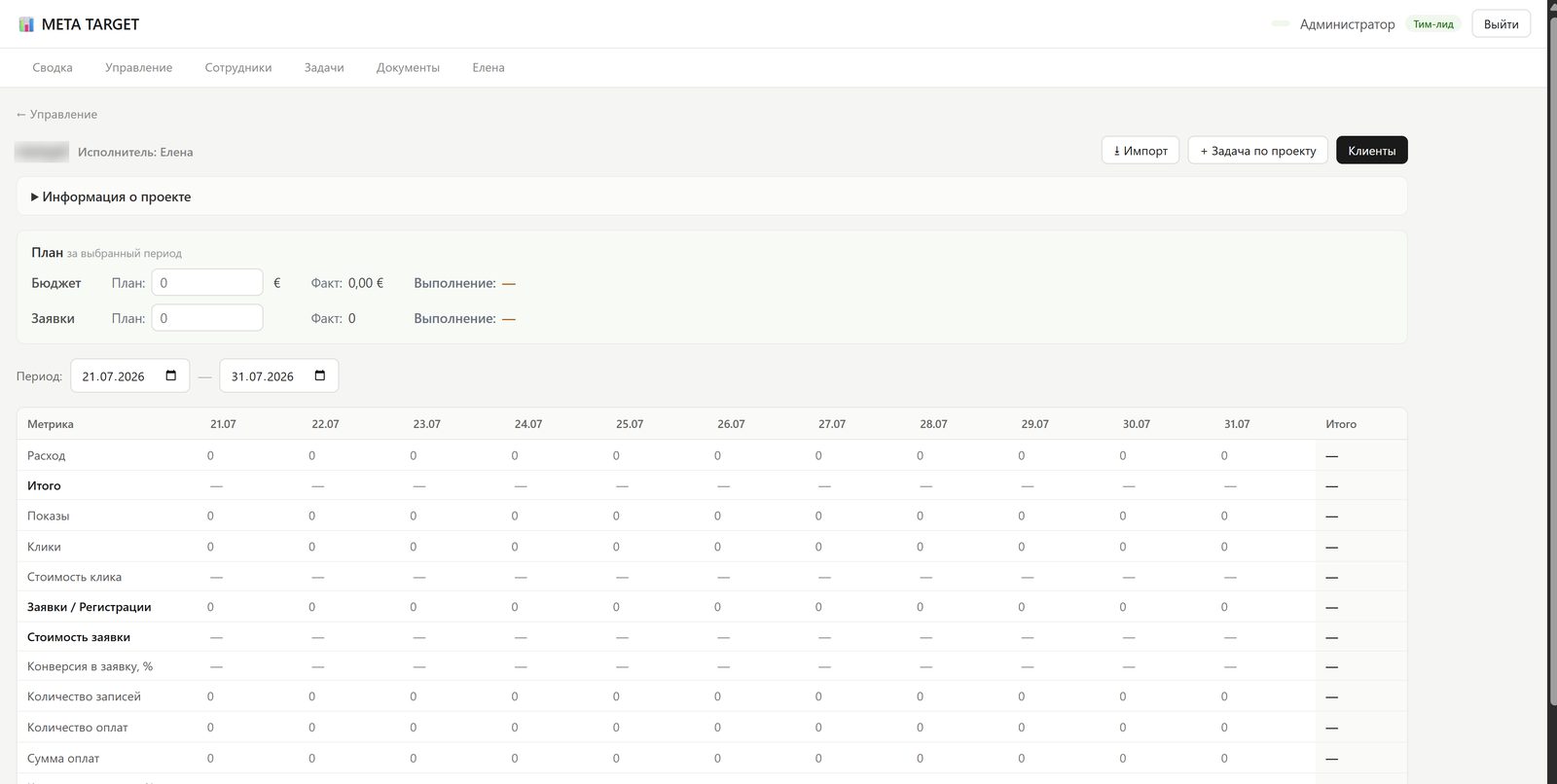Open calendar picker for start date 21.07.2026

tap(171, 375)
